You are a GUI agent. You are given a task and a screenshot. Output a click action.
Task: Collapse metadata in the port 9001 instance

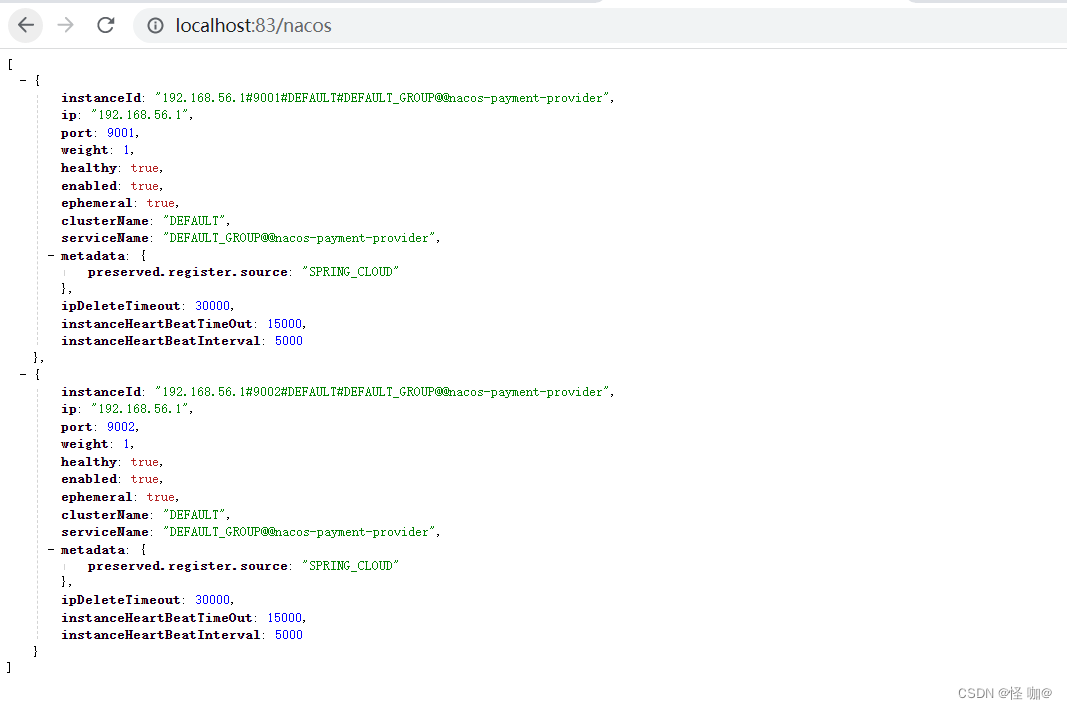50,256
